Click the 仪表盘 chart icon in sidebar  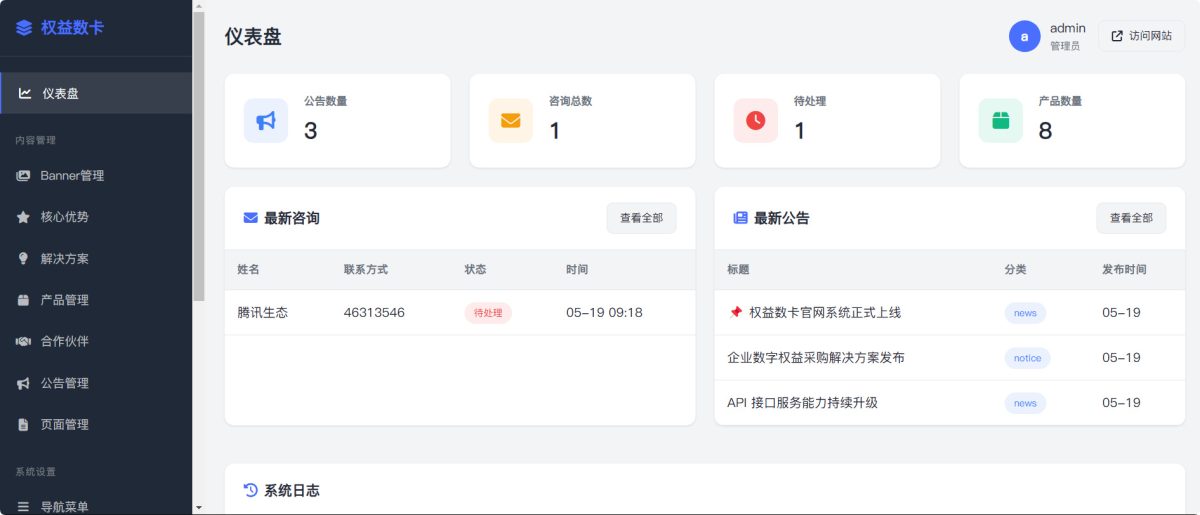(25, 94)
